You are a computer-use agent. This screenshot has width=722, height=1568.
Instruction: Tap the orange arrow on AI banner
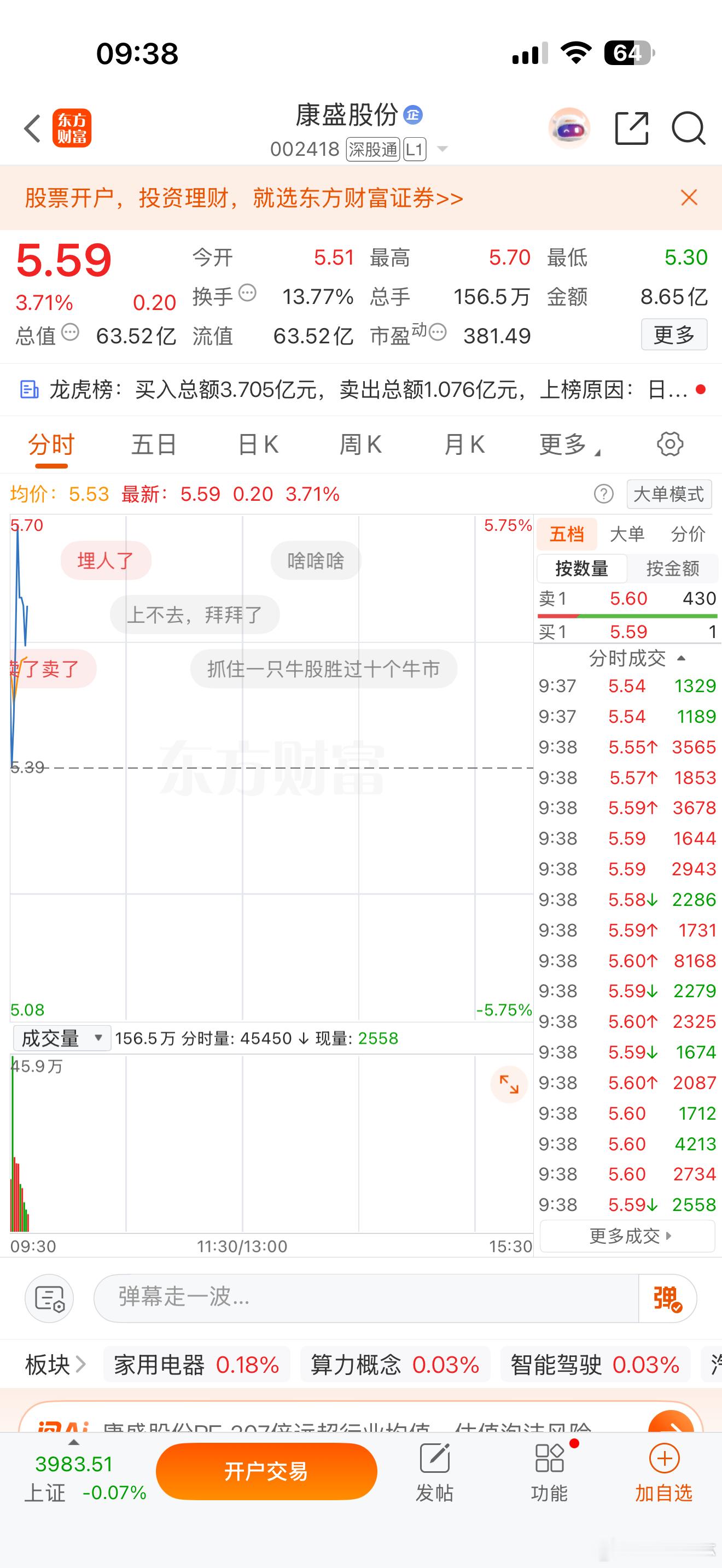coord(670,1422)
